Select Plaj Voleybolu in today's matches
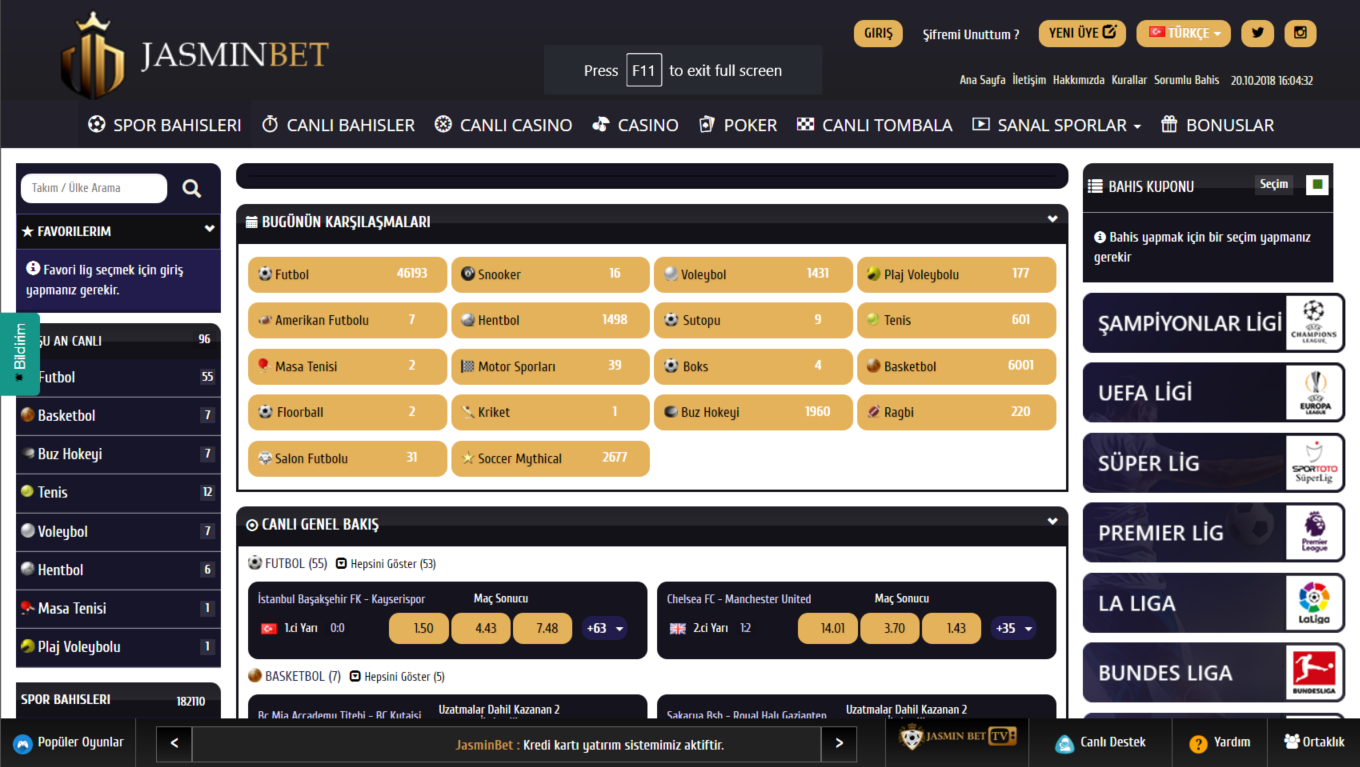The width and height of the screenshot is (1360, 767). tap(956, 274)
